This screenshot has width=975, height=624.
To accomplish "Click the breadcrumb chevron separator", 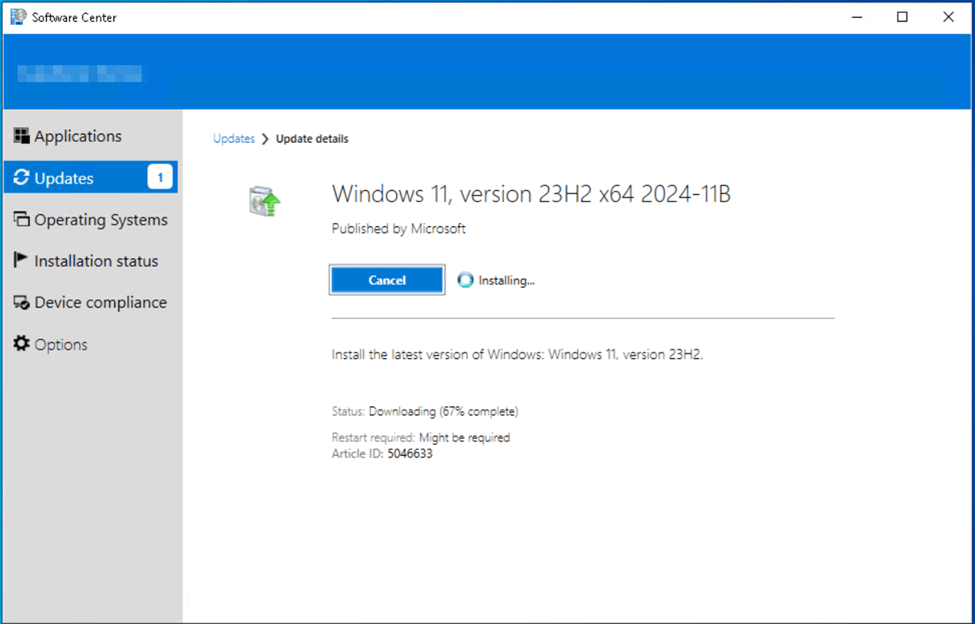I will click(x=265, y=139).
